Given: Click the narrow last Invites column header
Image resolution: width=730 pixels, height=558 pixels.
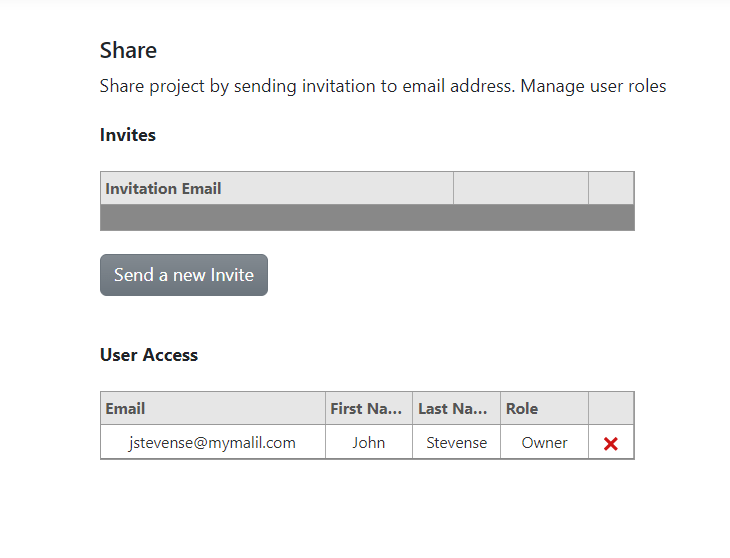Looking at the screenshot, I should click(611, 189).
